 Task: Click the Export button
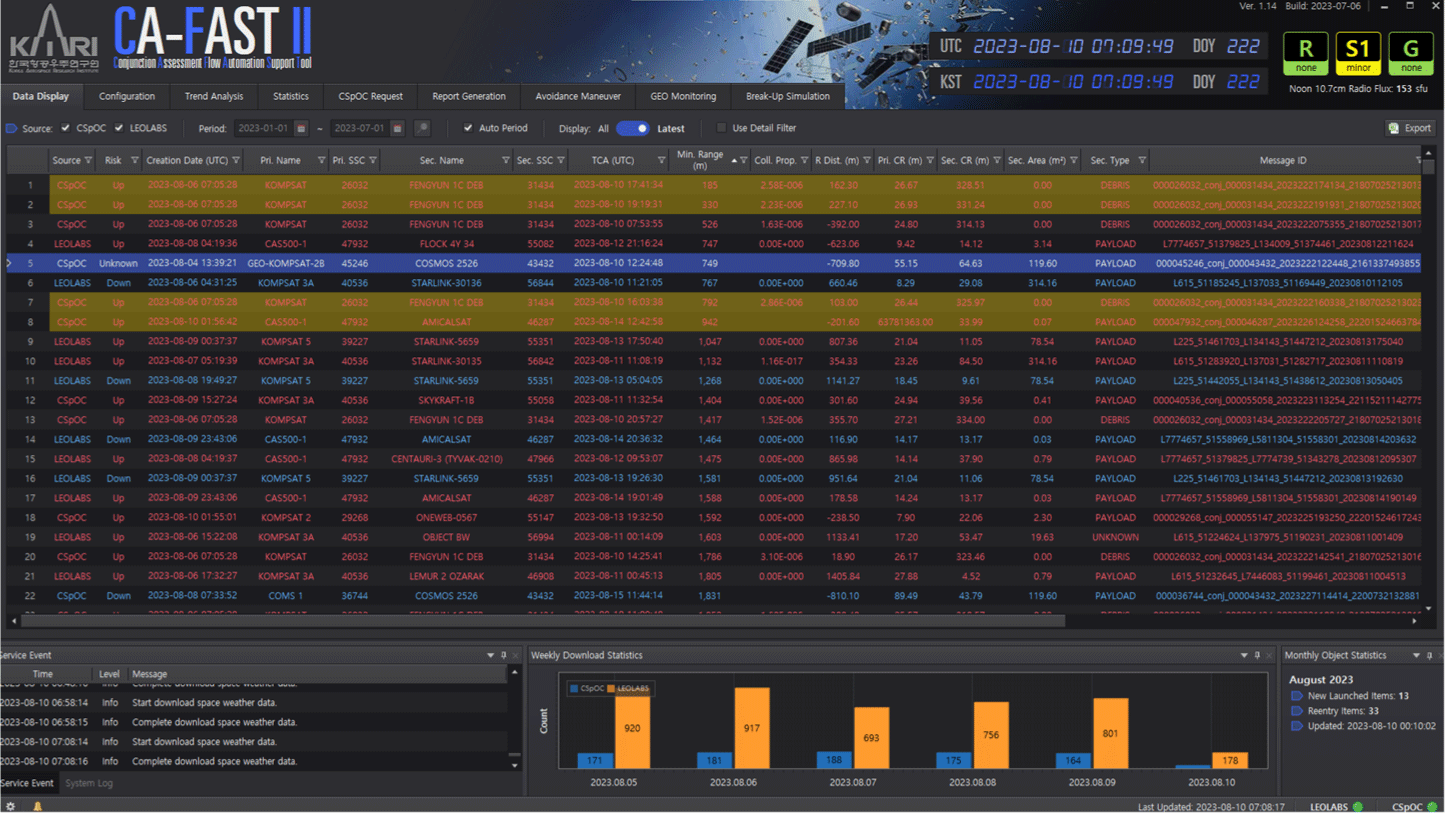pos(1410,128)
